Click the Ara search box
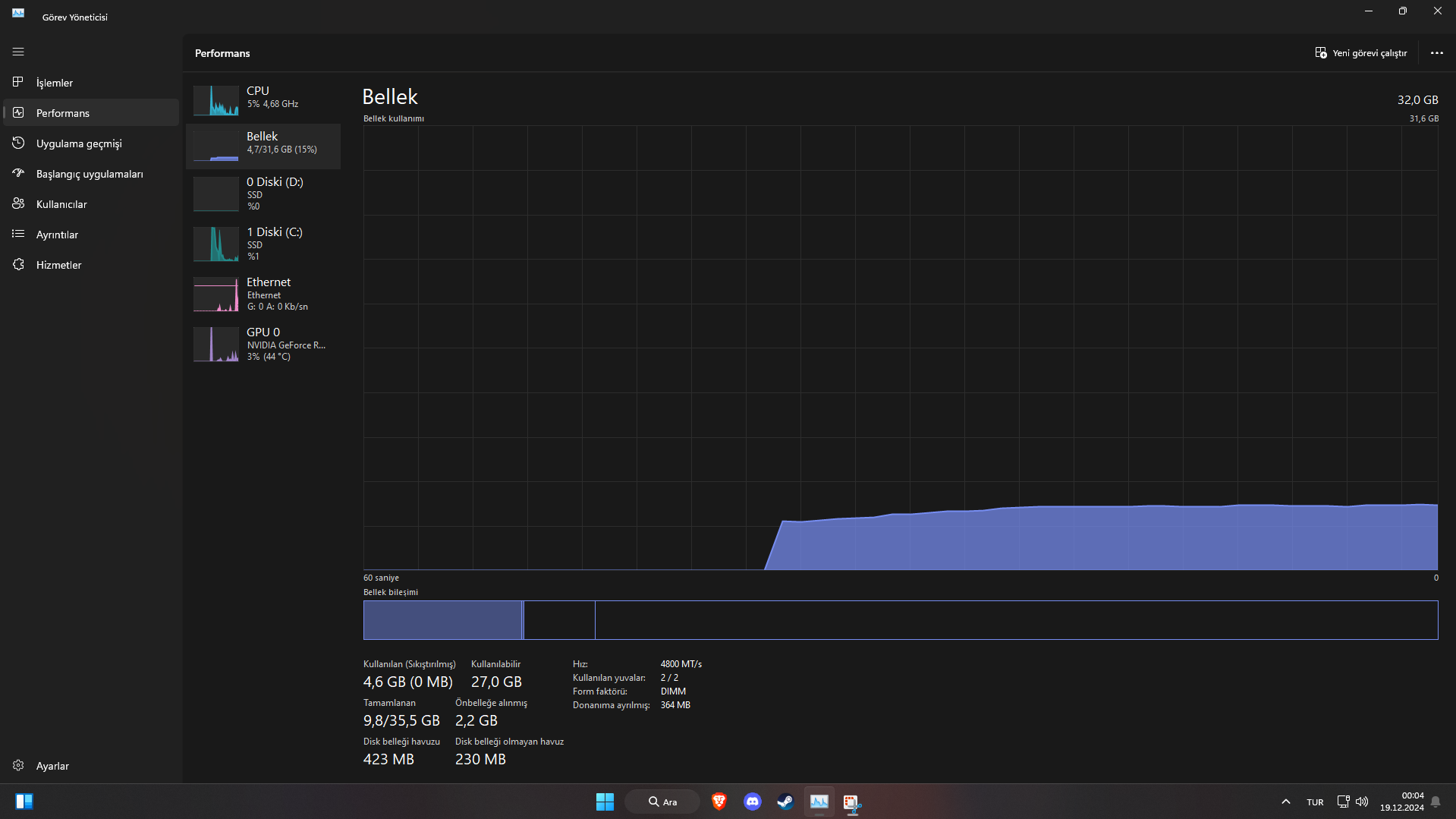The width and height of the screenshot is (1456, 819). point(662,802)
